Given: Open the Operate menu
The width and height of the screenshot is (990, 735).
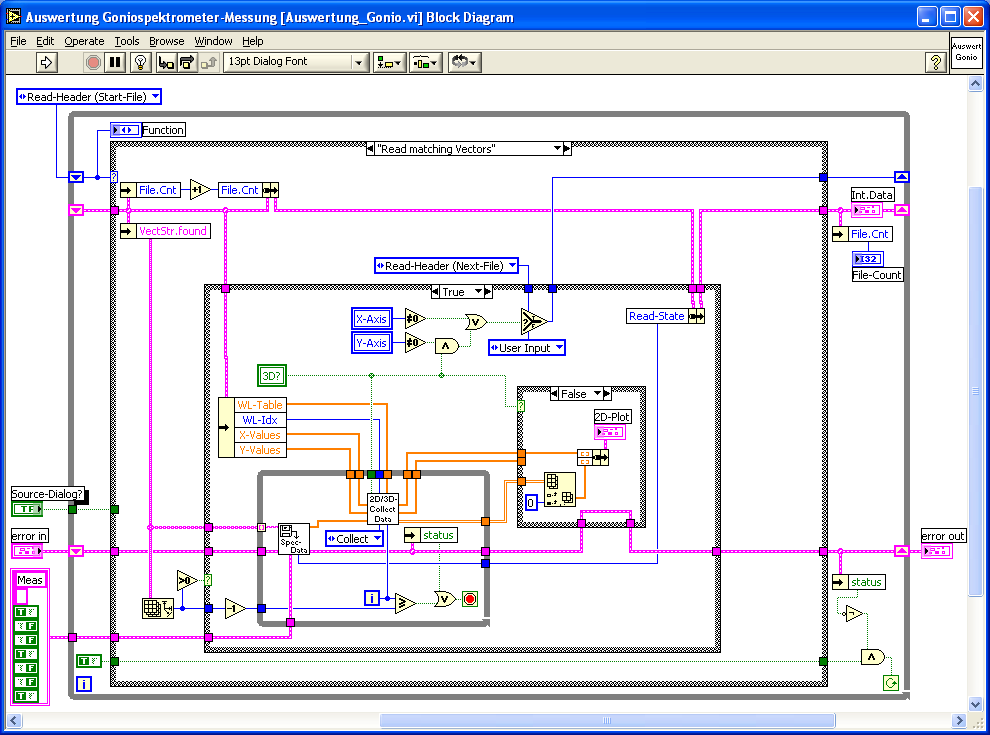Looking at the screenshot, I should [x=84, y=41].
